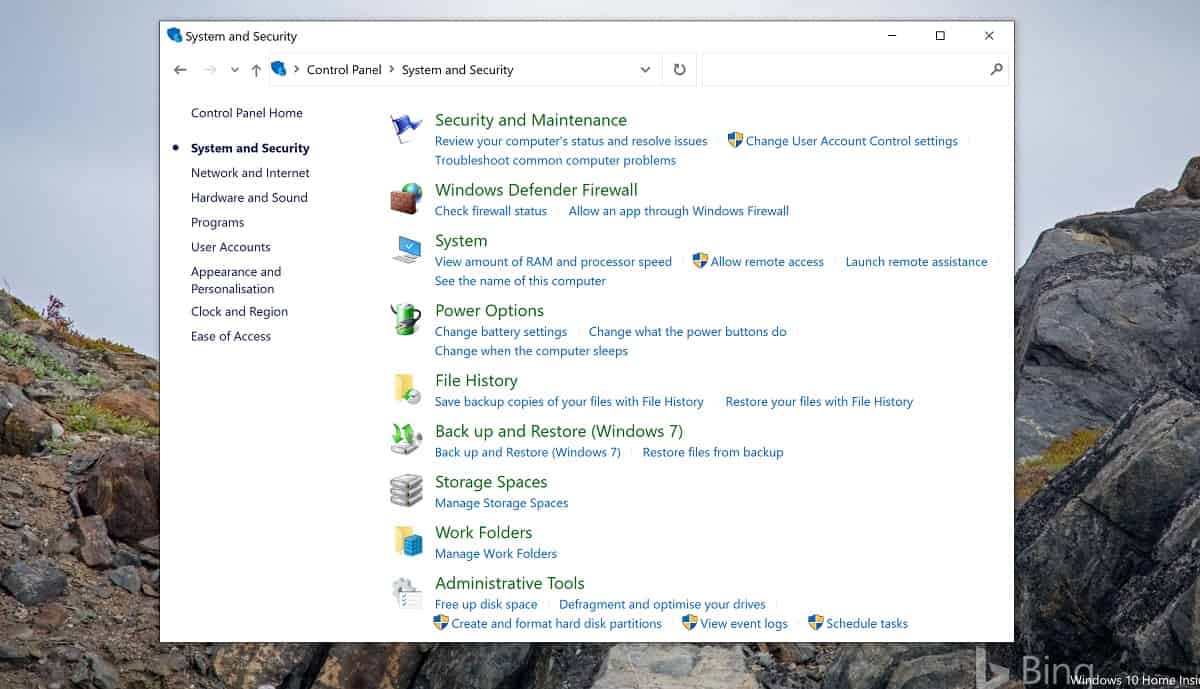Click Defragment and optimise your drives
The height and width of the screenshot is (689, 1200).
662,604
